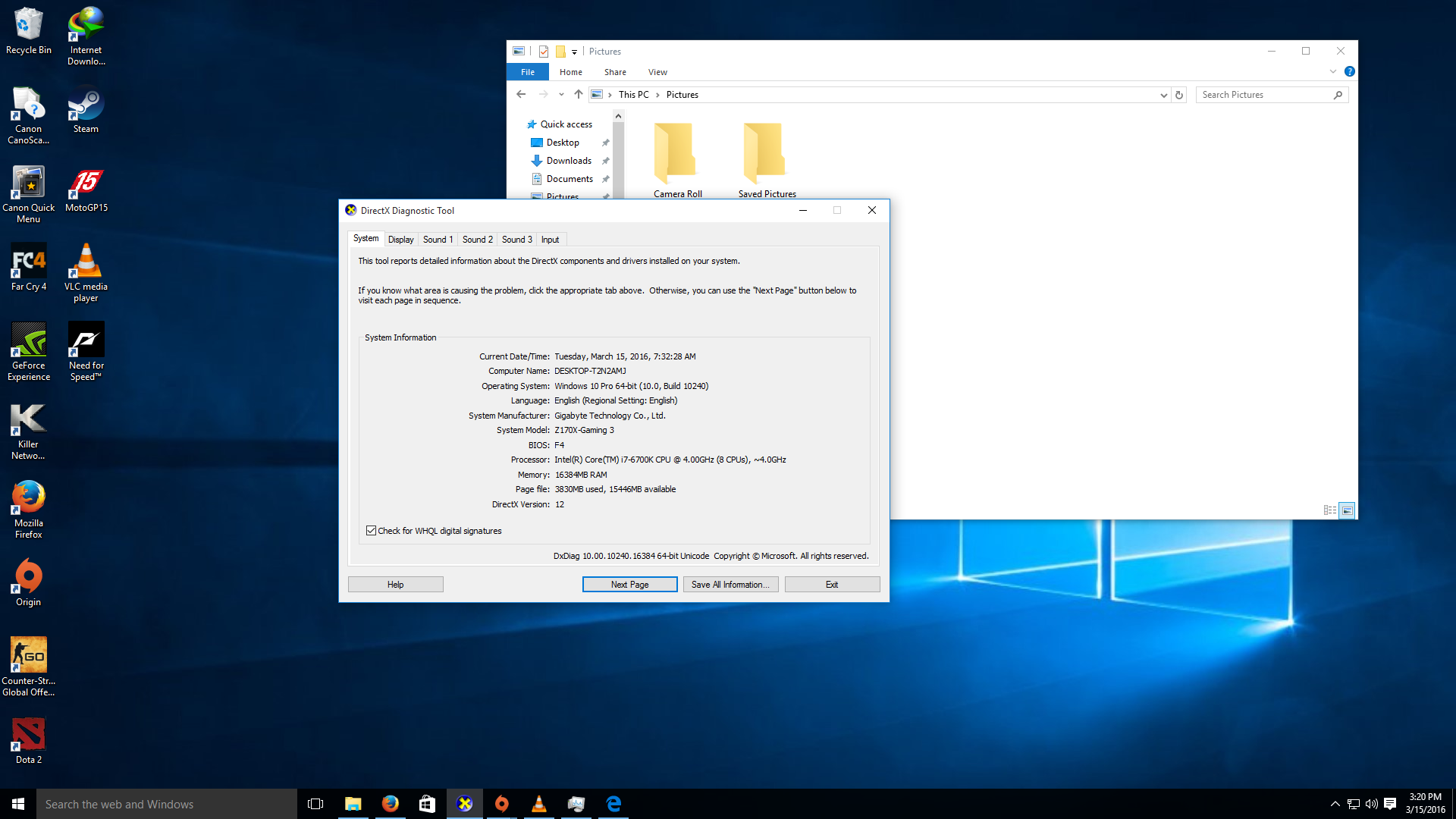Open Microsoft Edge from the taskbar
The width and height of the screenshot is (1456, 819).
coord(613,804)
